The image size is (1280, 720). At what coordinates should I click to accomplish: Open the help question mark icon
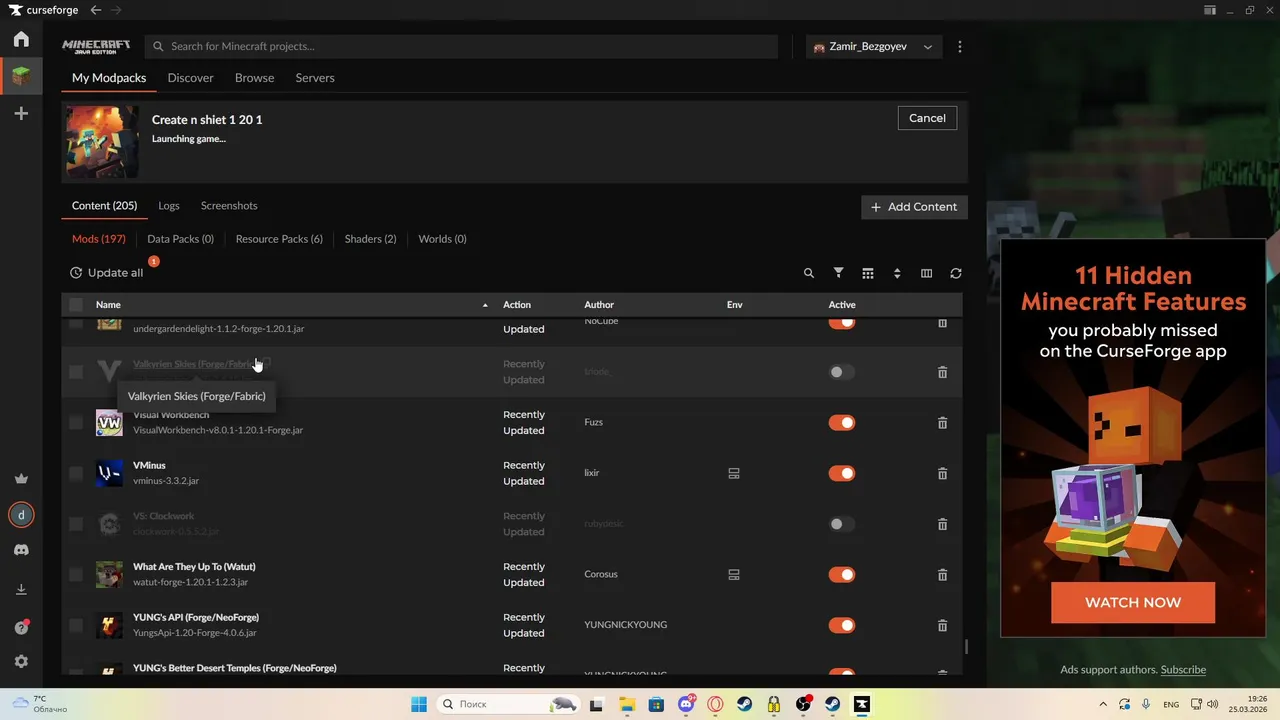tap(21, 627)
